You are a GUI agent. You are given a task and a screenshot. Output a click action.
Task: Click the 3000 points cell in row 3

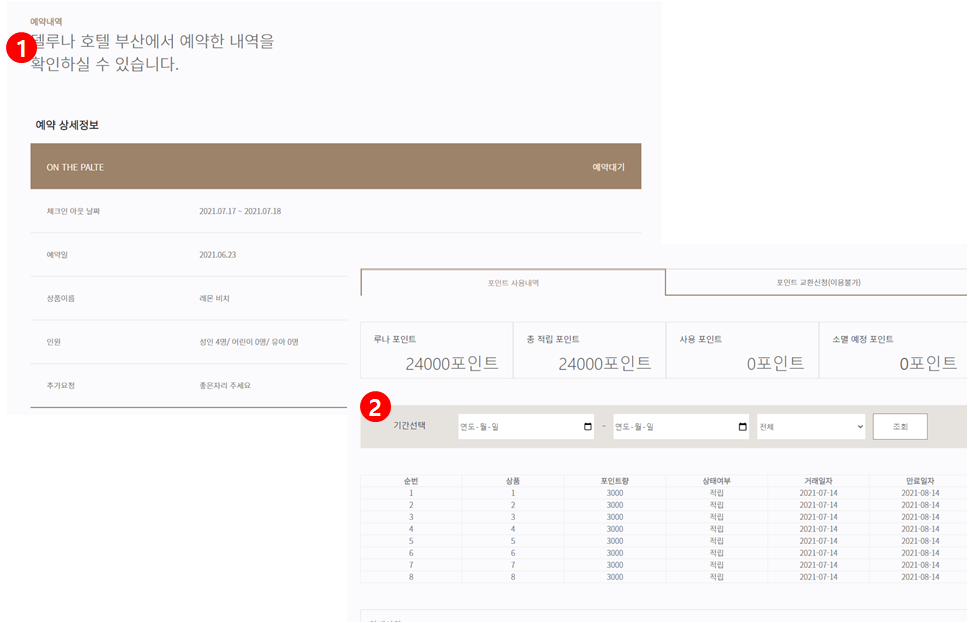tap(615, 517)
